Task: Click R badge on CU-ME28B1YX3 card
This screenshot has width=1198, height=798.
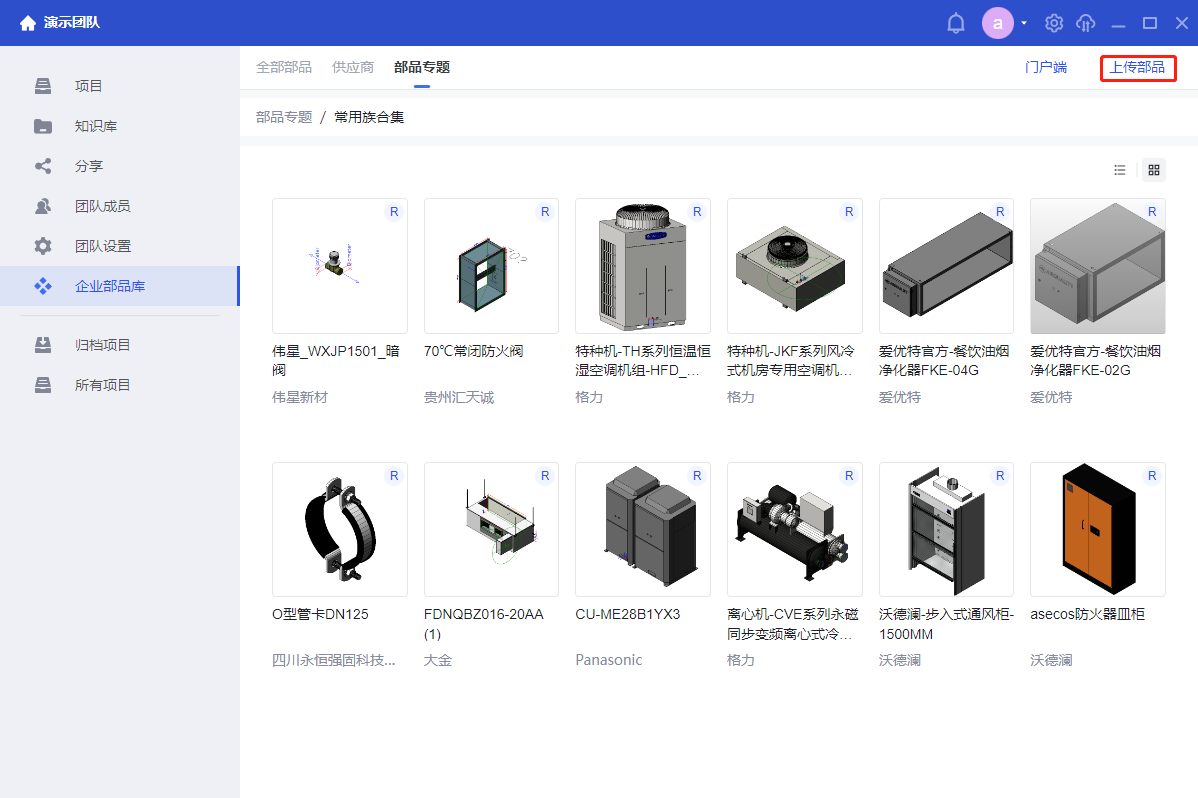Action: (697, 475)
